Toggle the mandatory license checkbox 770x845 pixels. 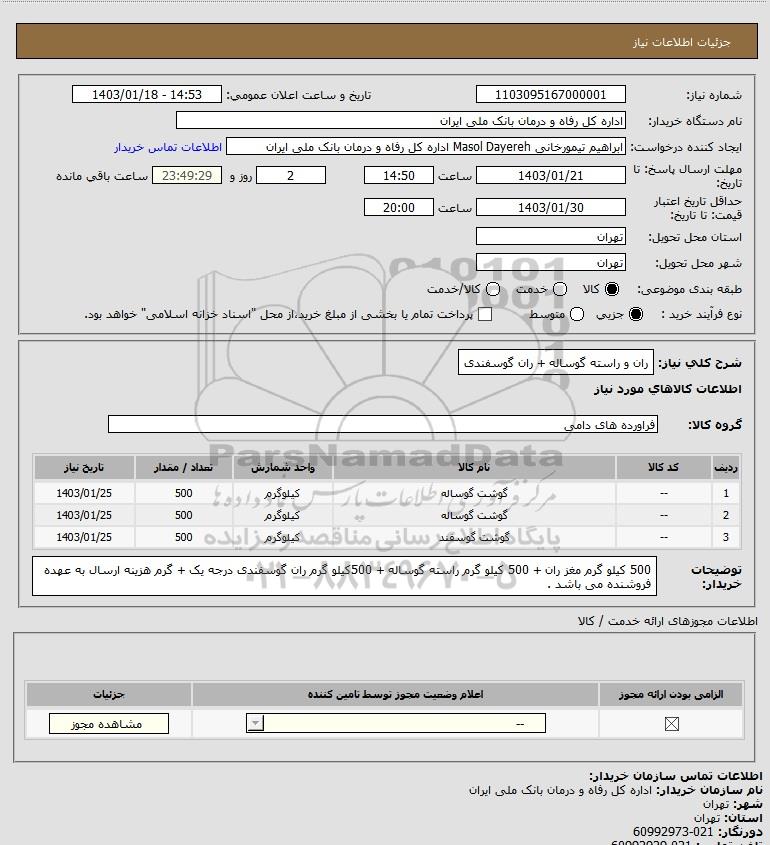click(671, 724)
